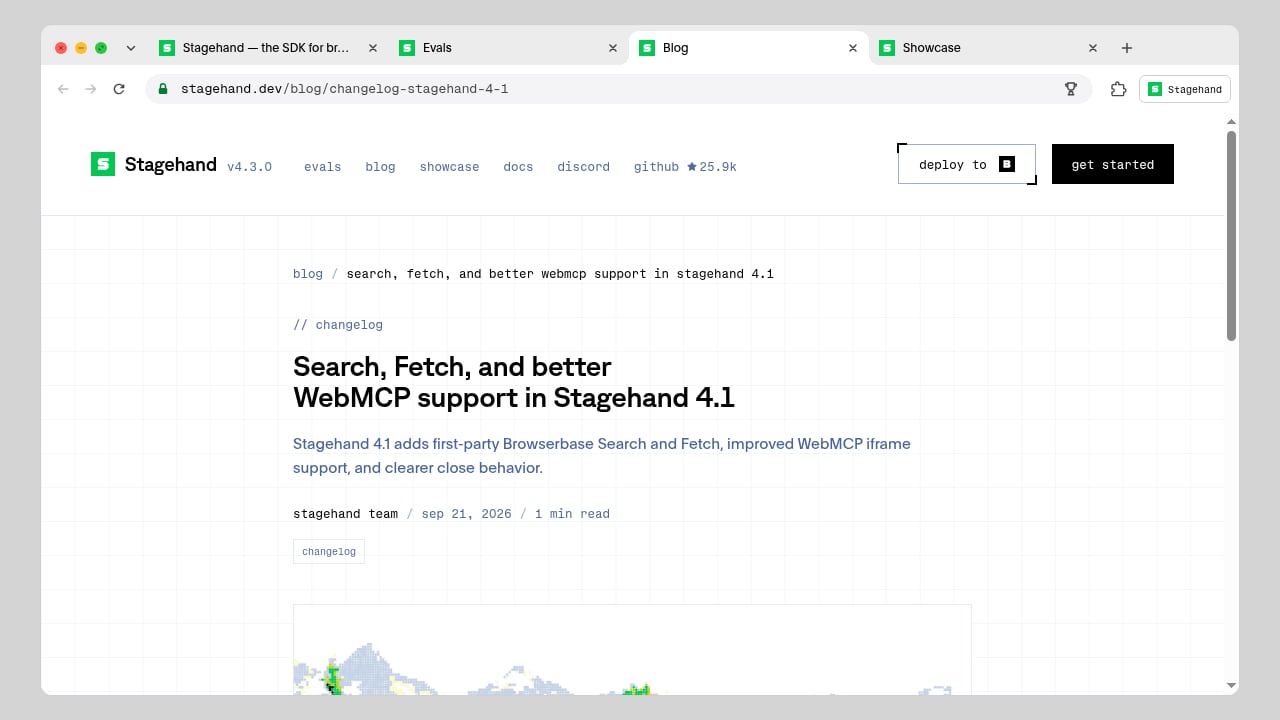Click the v4.3.0 version label
The width and height of the screenshot is (1280, 720).
click(x=249, y=167)
